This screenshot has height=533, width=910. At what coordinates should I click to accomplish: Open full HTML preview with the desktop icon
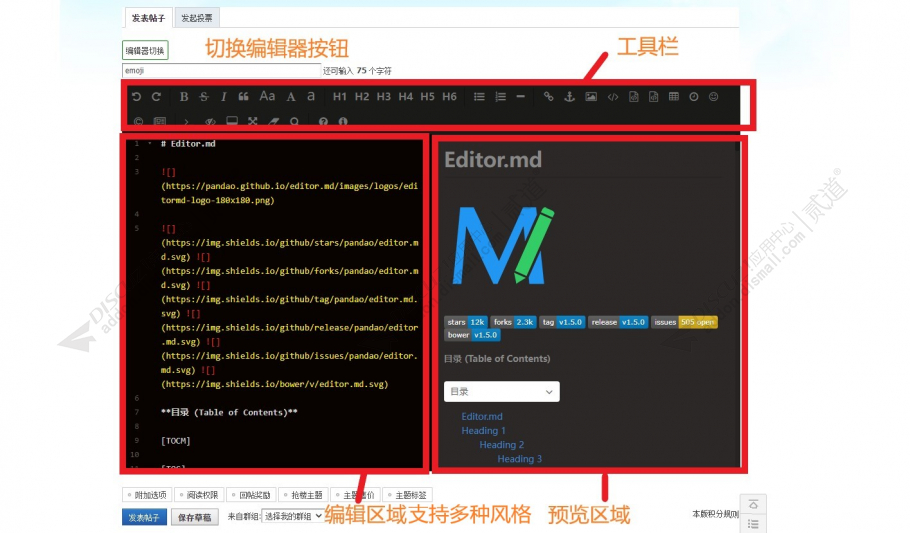[232, 121]
